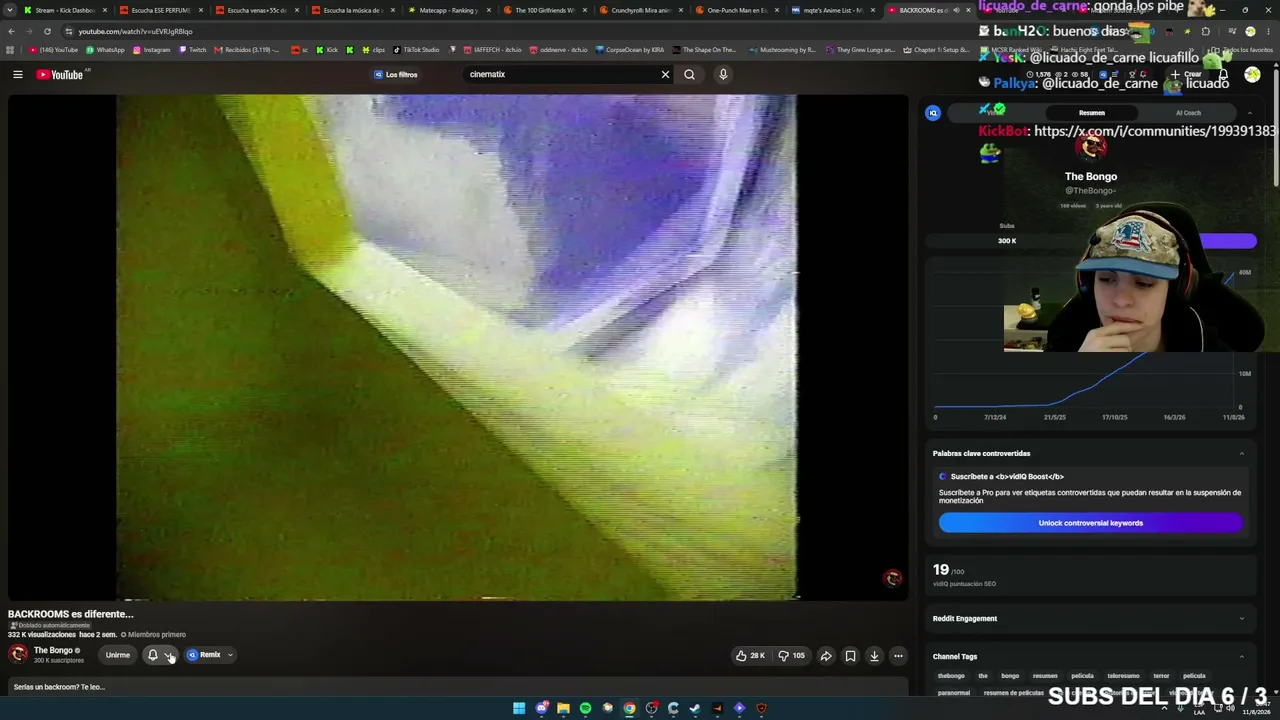The height and width of the screenshot is (720, 1280).
Task: Expand the Remix dropdown arrow
Action: coord(230,655)
